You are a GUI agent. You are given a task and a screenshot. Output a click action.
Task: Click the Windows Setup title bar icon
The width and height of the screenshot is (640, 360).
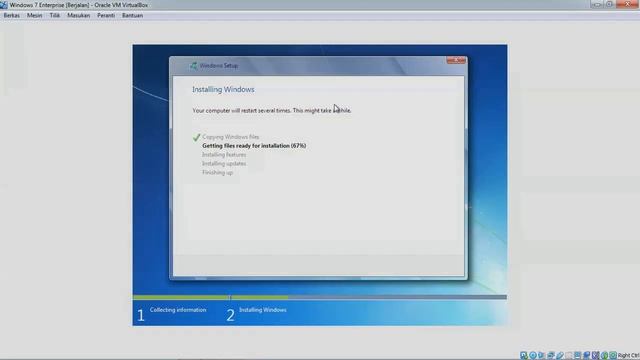point(193,65)
